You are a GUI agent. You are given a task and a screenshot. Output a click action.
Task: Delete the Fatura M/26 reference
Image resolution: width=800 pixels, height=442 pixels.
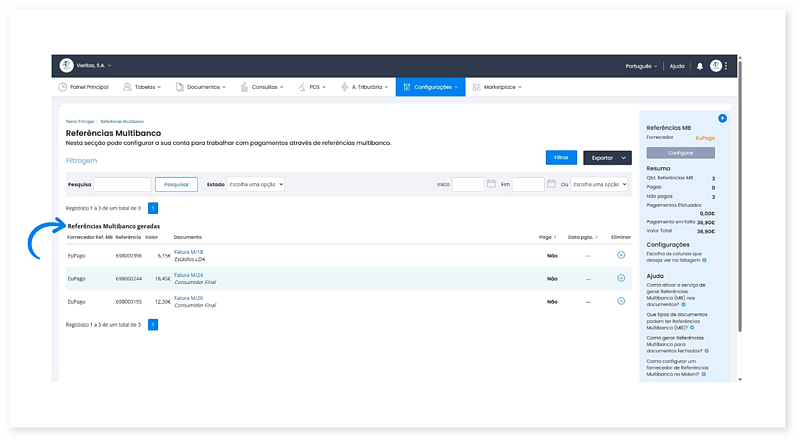pyautogui.click(x=621, y=301)
